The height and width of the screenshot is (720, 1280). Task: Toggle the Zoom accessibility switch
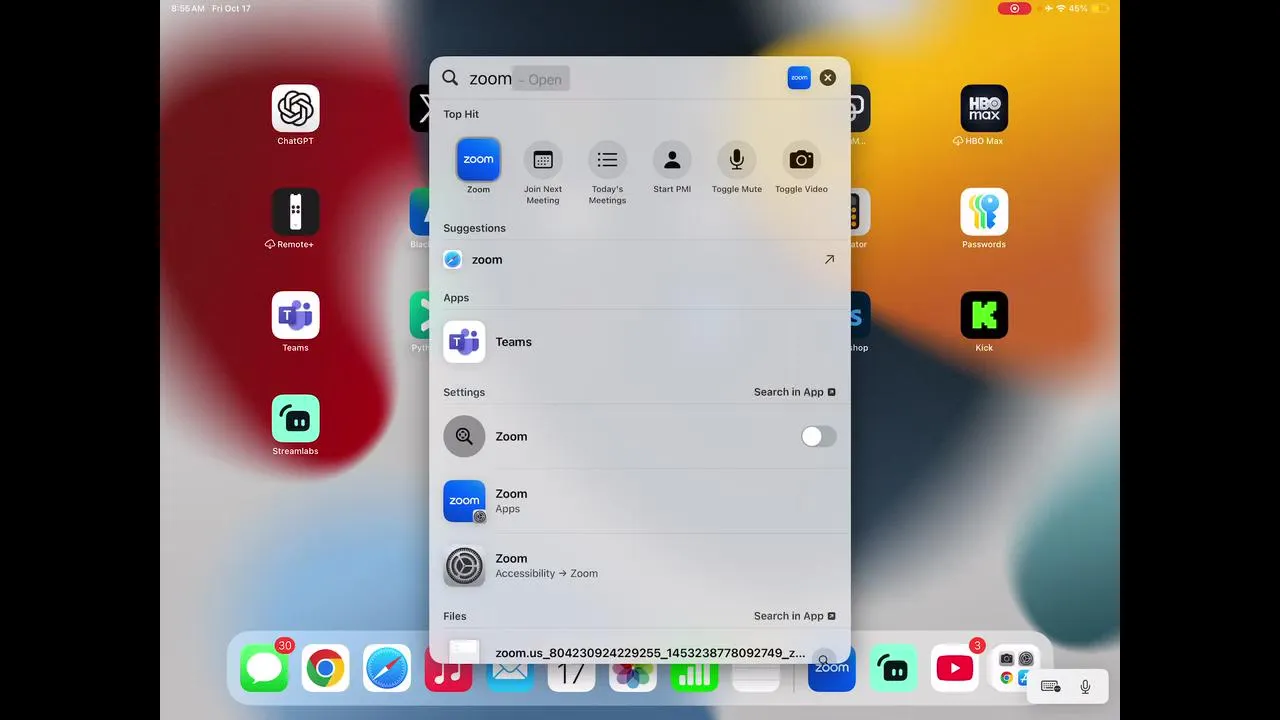[818, 436]
